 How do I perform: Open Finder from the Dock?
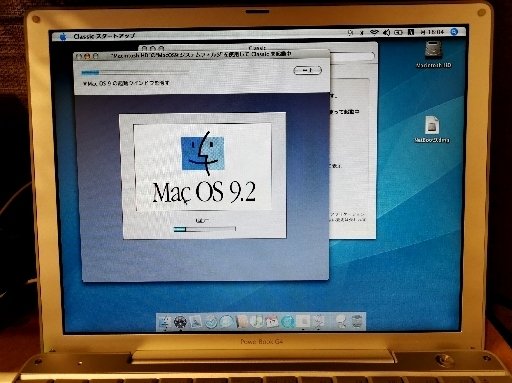(x=165, y=322)
